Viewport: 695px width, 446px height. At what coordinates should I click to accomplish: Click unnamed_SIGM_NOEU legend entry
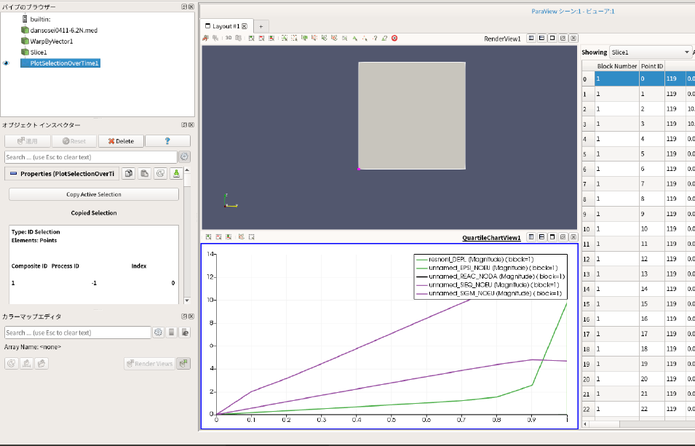click(489, 293)
